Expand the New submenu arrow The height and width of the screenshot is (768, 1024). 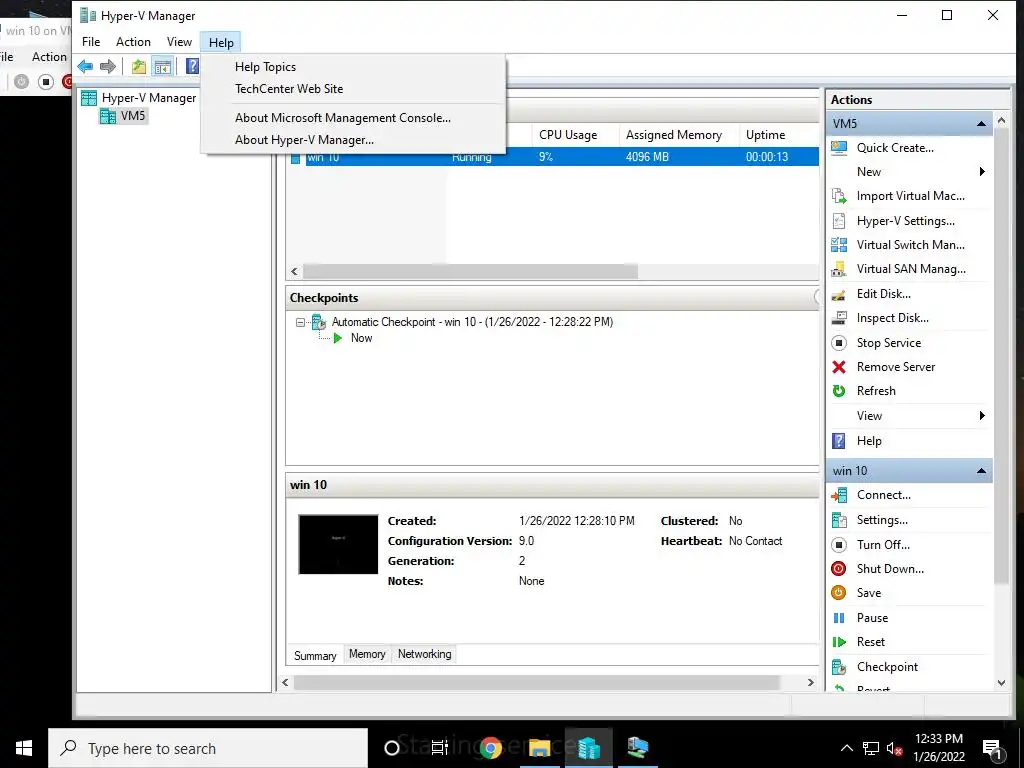(x=982, y=172)
